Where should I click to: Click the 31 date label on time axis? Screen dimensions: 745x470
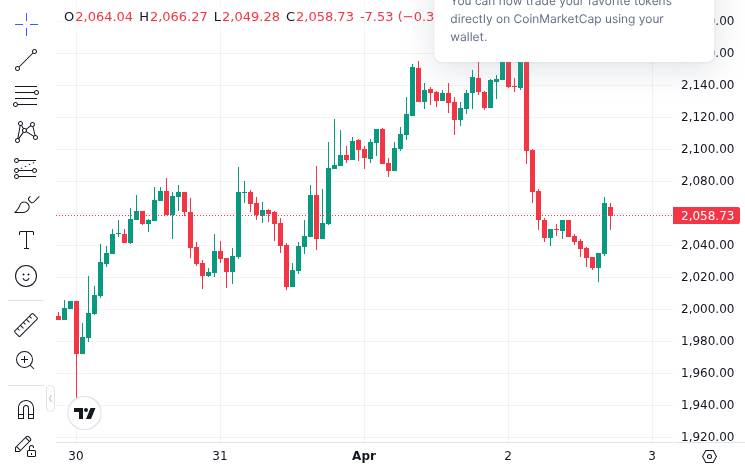click(x=220, y=456)
